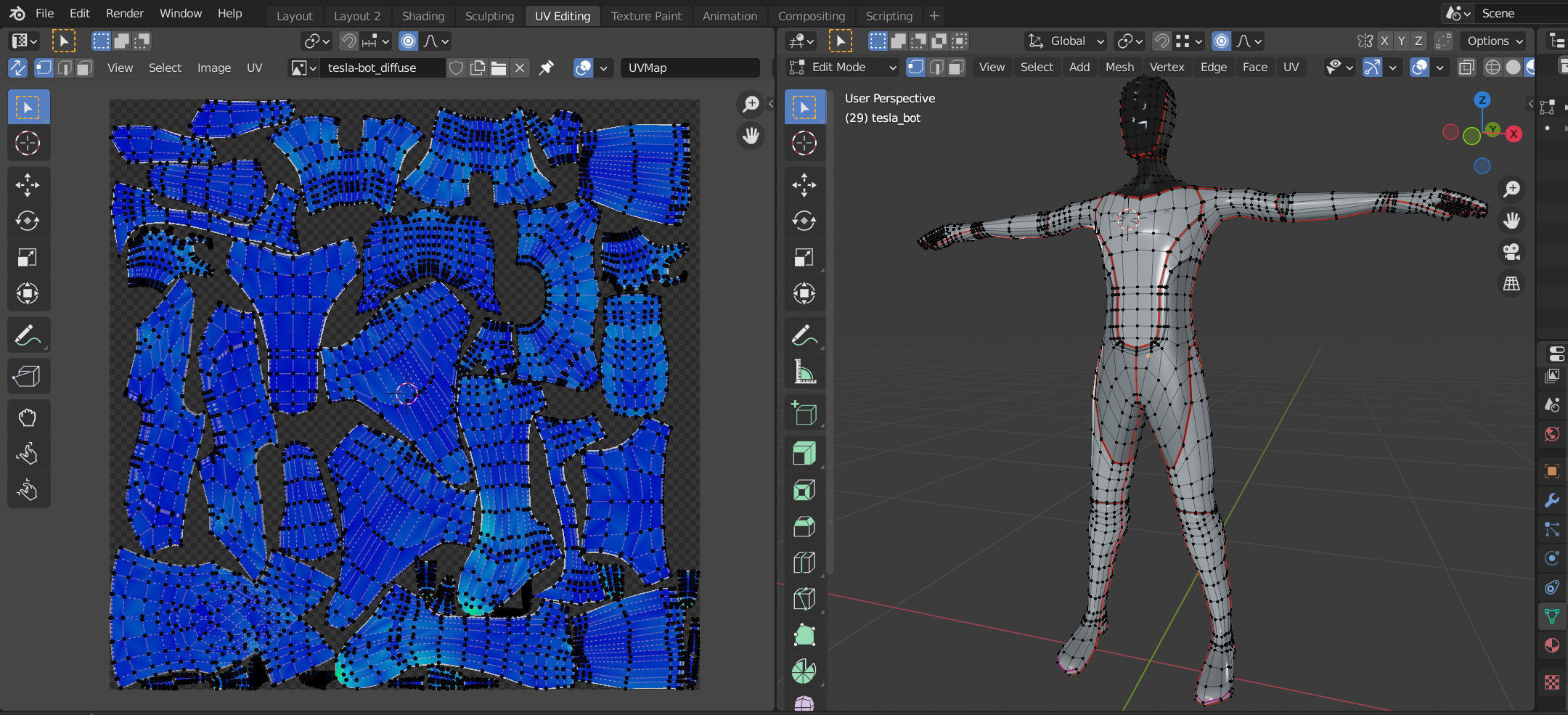Open the Render menu
1568x715 pixels.
tap(125, 13)
